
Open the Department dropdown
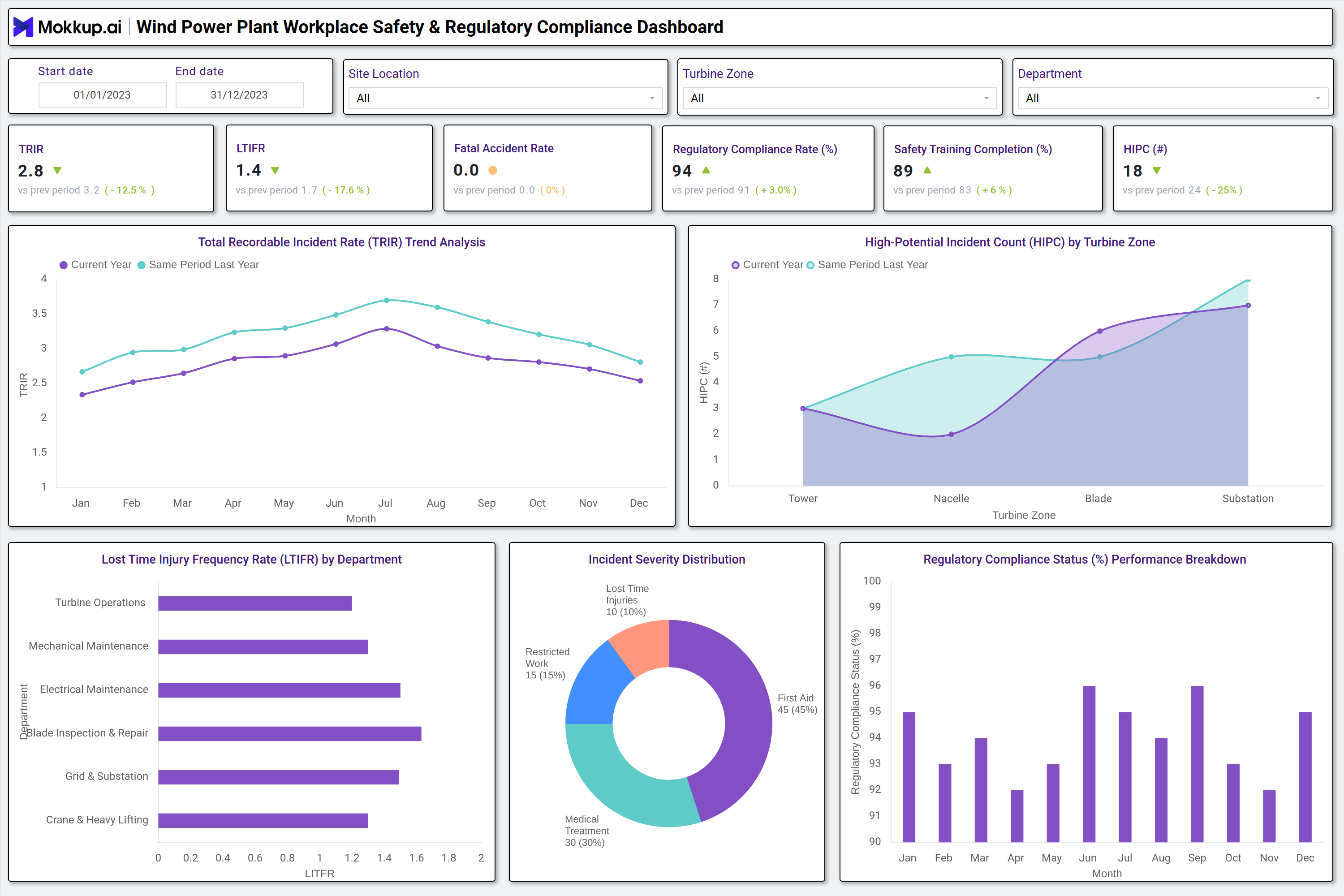[1172, 98]
